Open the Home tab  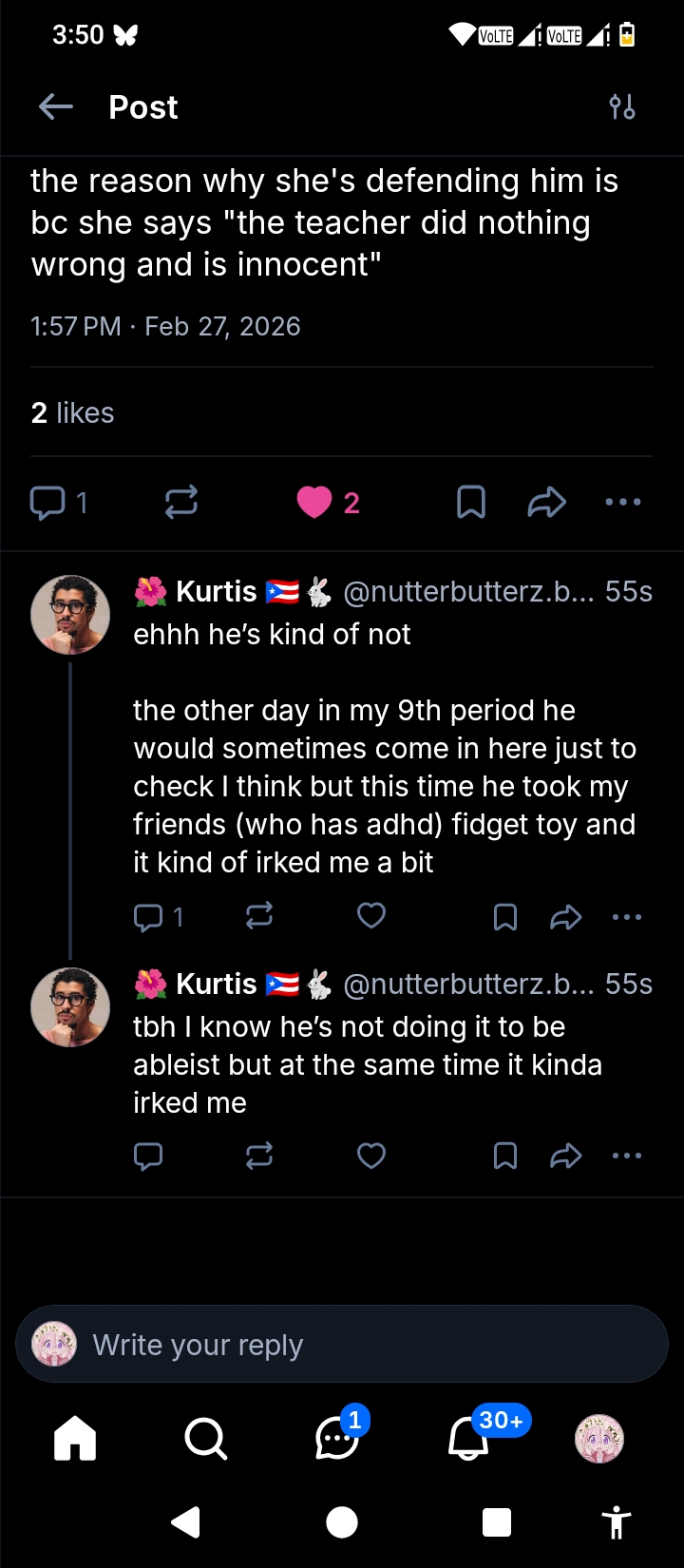coord(75,1438)
